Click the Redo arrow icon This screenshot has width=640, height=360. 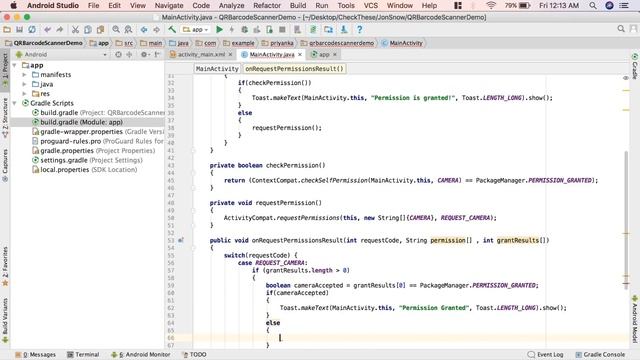(x=60, y=29)
